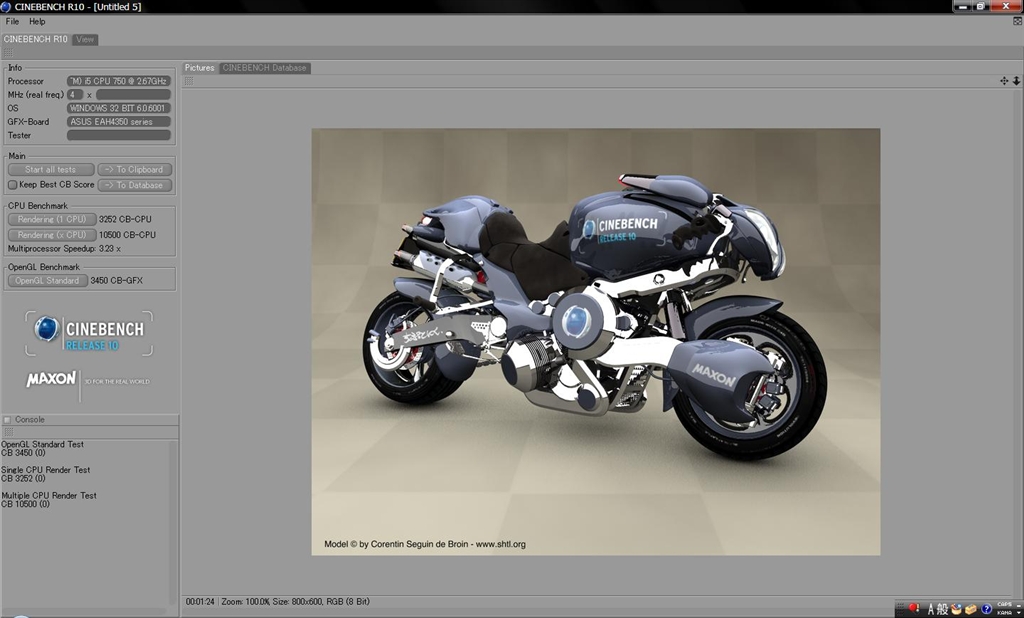Run the OpenGL Standard benchmark button
This screenshot has width=1024, height=618.
(47, 281)
